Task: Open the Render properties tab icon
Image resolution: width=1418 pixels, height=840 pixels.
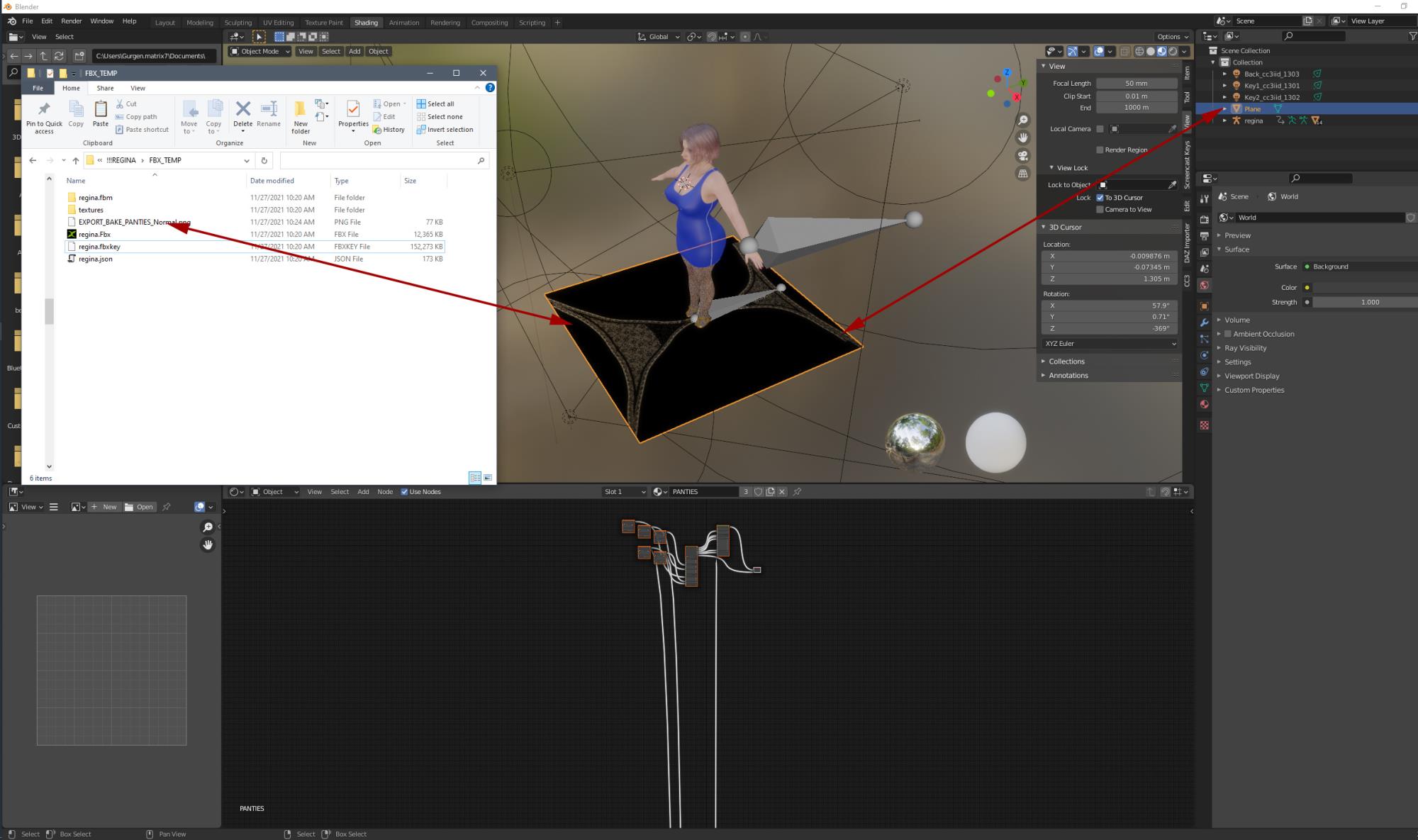Action: pyautogui.click(x=1204, y=219)
